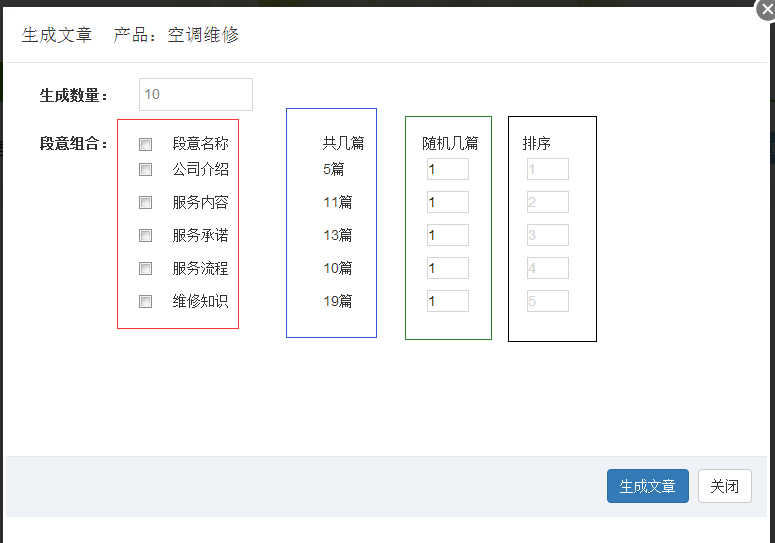Click the 段意名称 header label
Viewport: 775px width, 543px height.
(x=200, y=143)
